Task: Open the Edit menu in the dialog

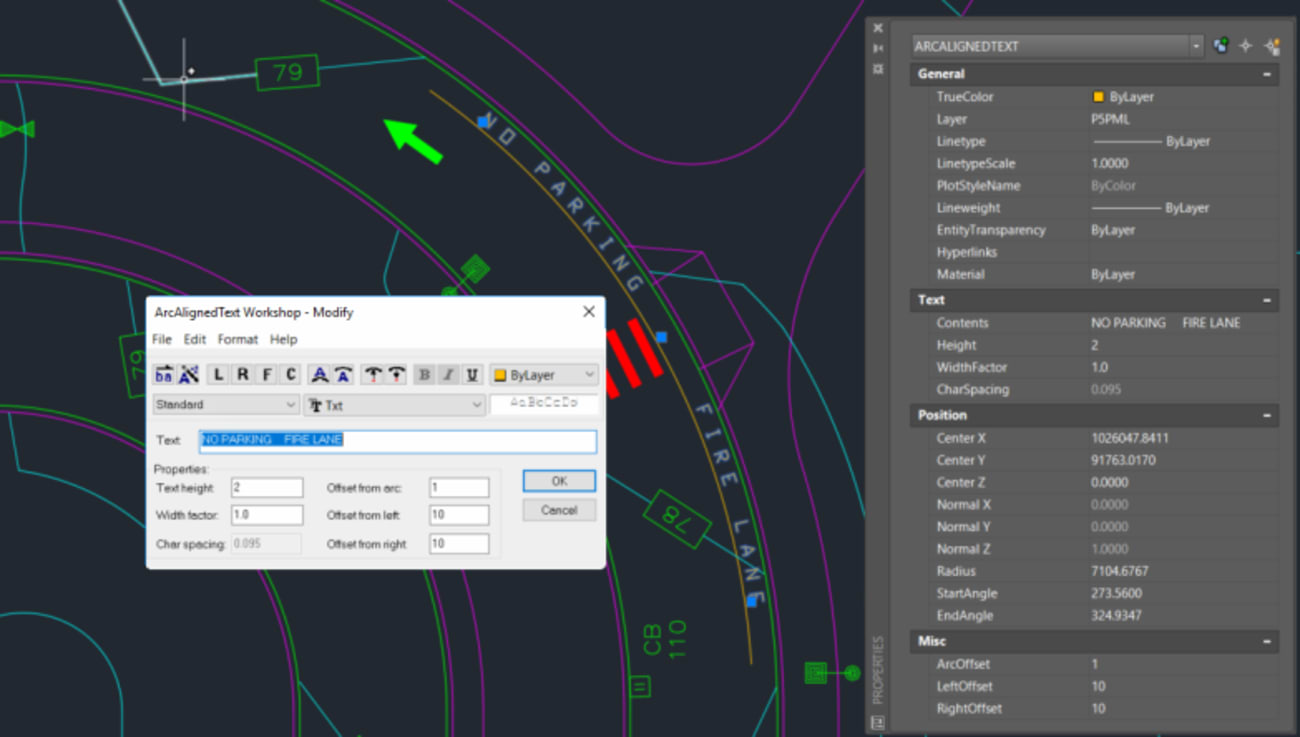Action: 194,339
